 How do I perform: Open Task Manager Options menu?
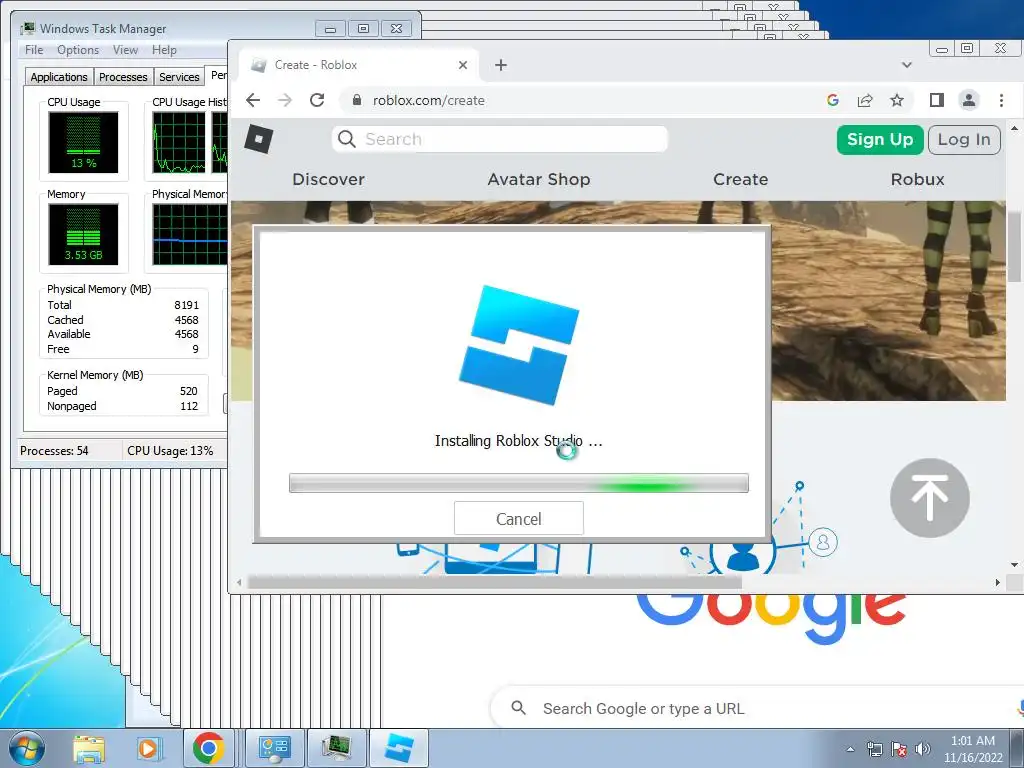click(x=78, y=50)
